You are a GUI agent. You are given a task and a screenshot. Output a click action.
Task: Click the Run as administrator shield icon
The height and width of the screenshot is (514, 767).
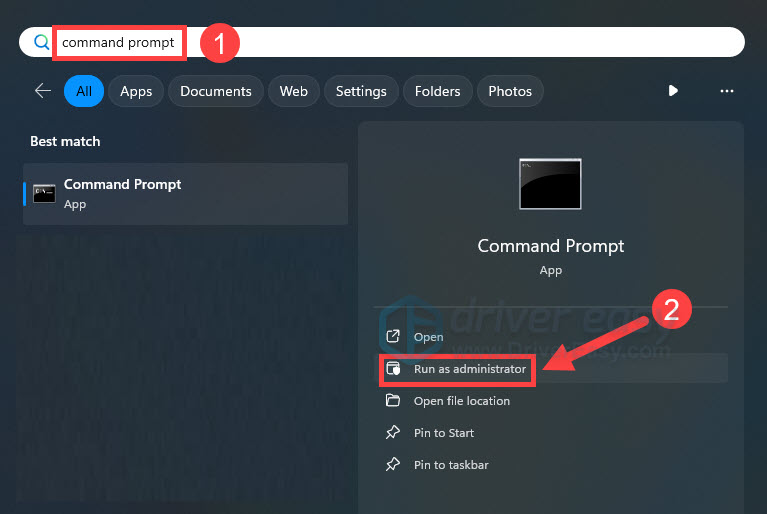coord(394,369)
